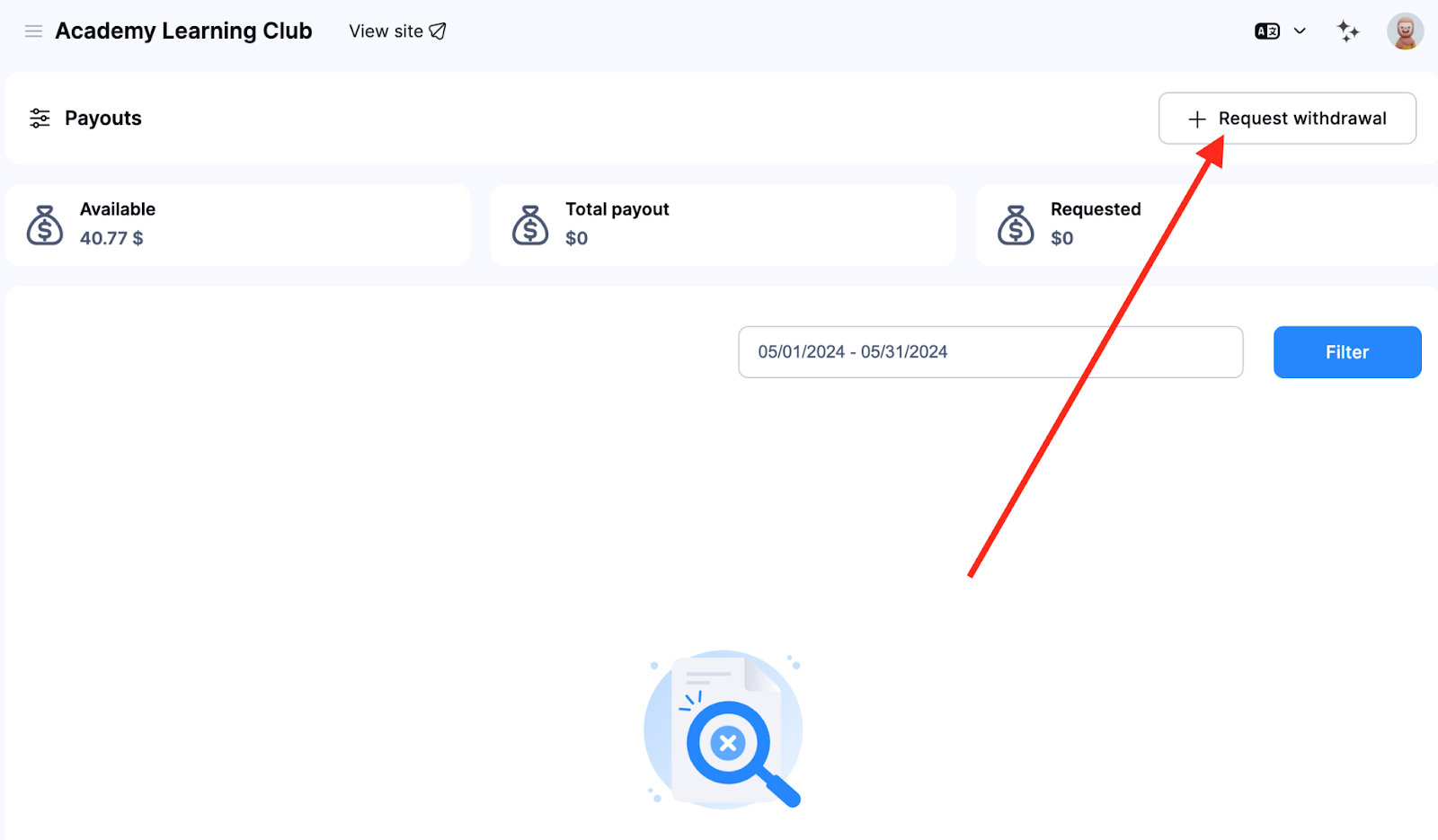Click the Total payout $0 value
The image size is (1438, 840).
pos(576,238)
